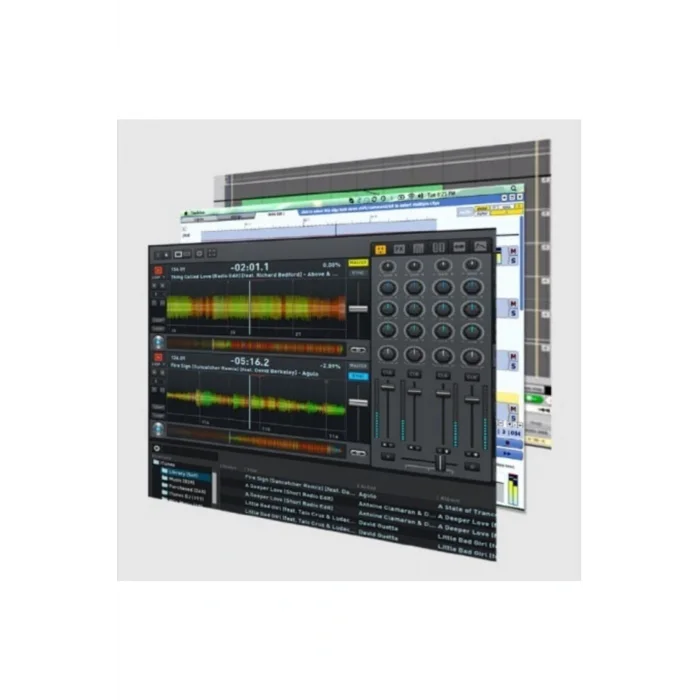700x700 pixels.
Task: Click the fourth channel's low EQ knob
Action: click(x=472, y=332)
